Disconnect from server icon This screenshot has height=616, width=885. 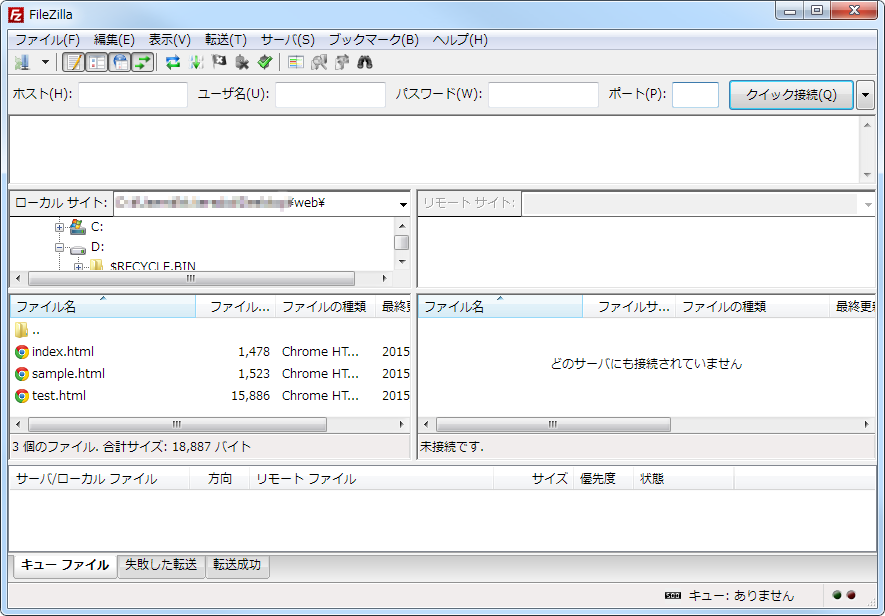click(x=242, y=62)
